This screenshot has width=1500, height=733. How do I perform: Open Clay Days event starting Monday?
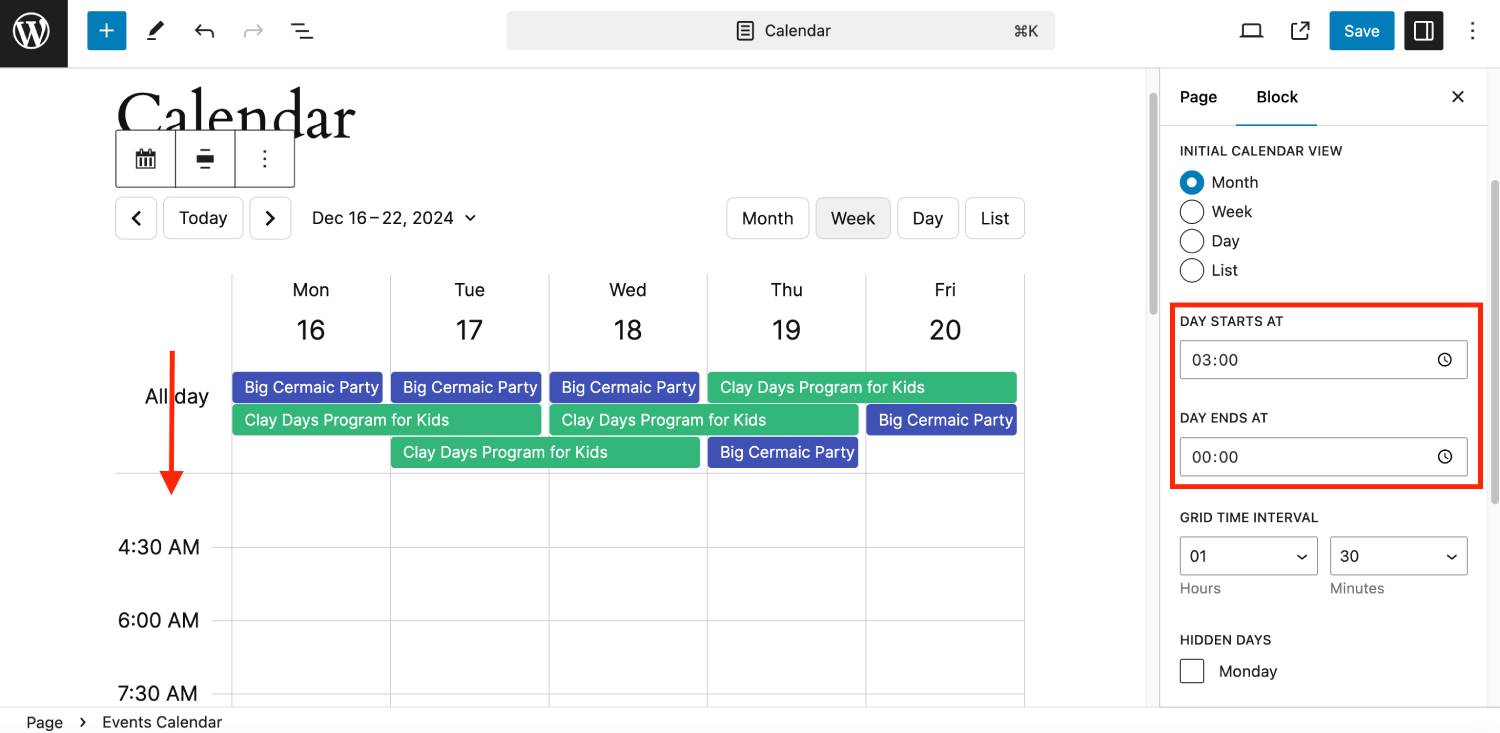click(x=386, y=420)
